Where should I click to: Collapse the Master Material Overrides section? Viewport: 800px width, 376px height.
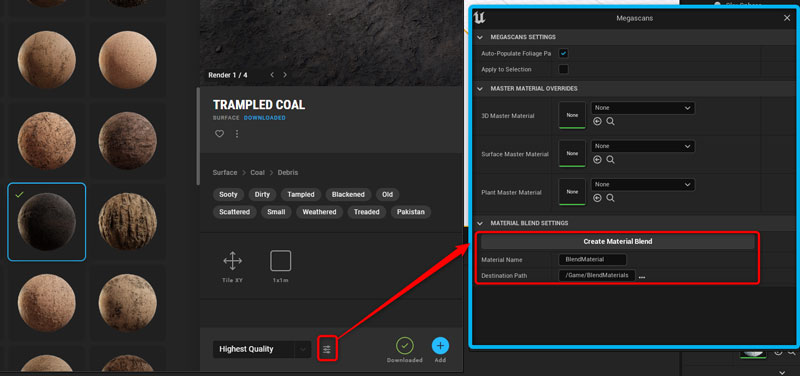tap(480, 89)
